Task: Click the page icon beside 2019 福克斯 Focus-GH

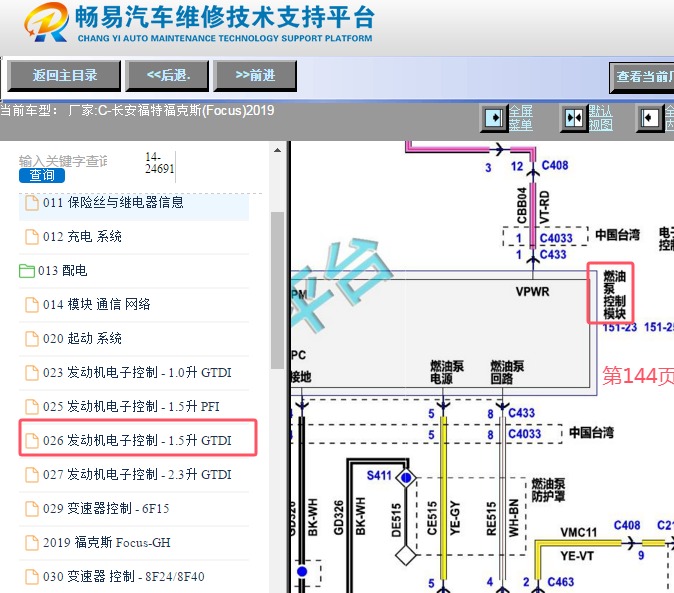Action: point(31,542)
